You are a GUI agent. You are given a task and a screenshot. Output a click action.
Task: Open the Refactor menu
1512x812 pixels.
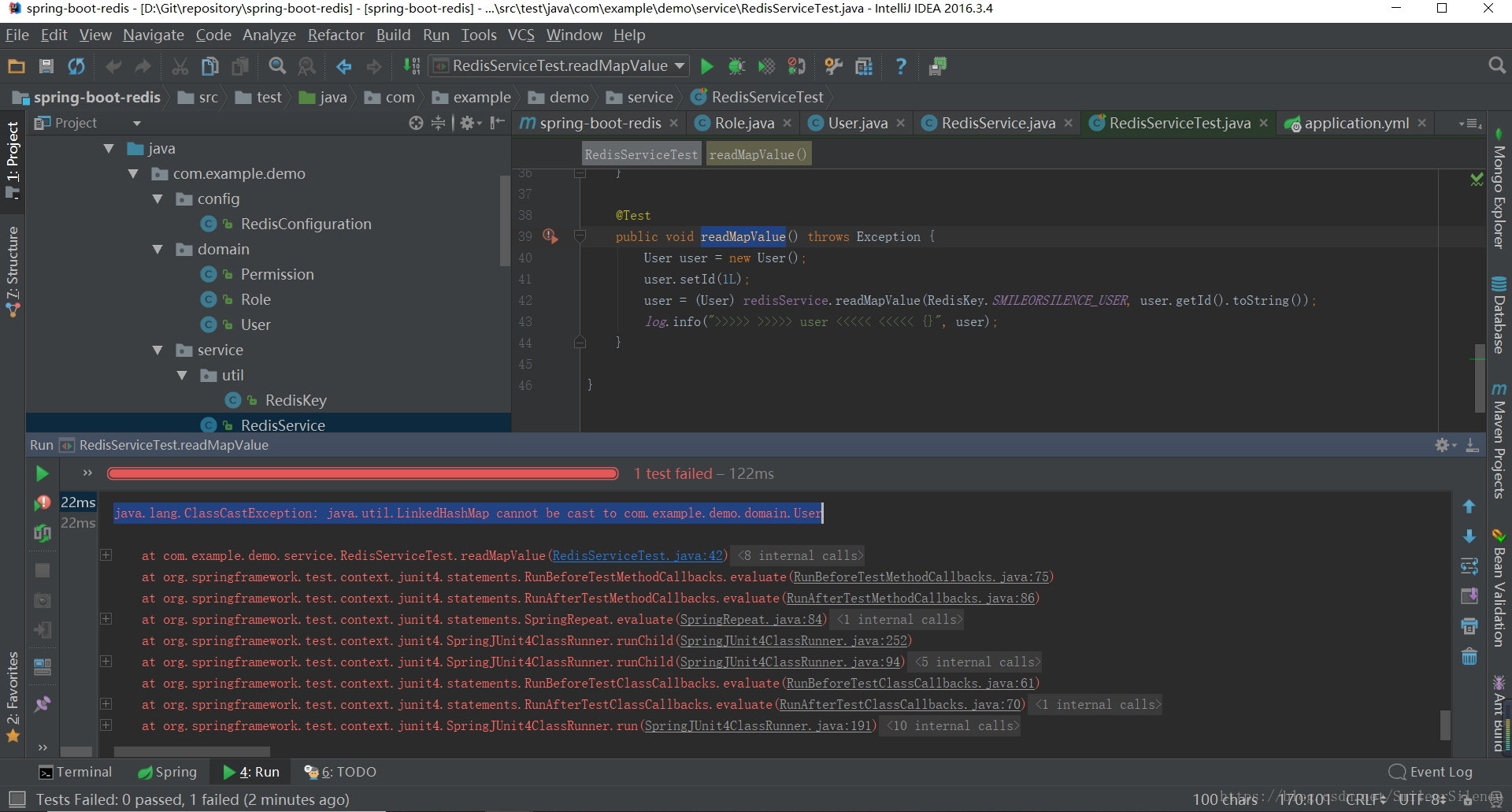pyautogui.click(x=336, y=35)
